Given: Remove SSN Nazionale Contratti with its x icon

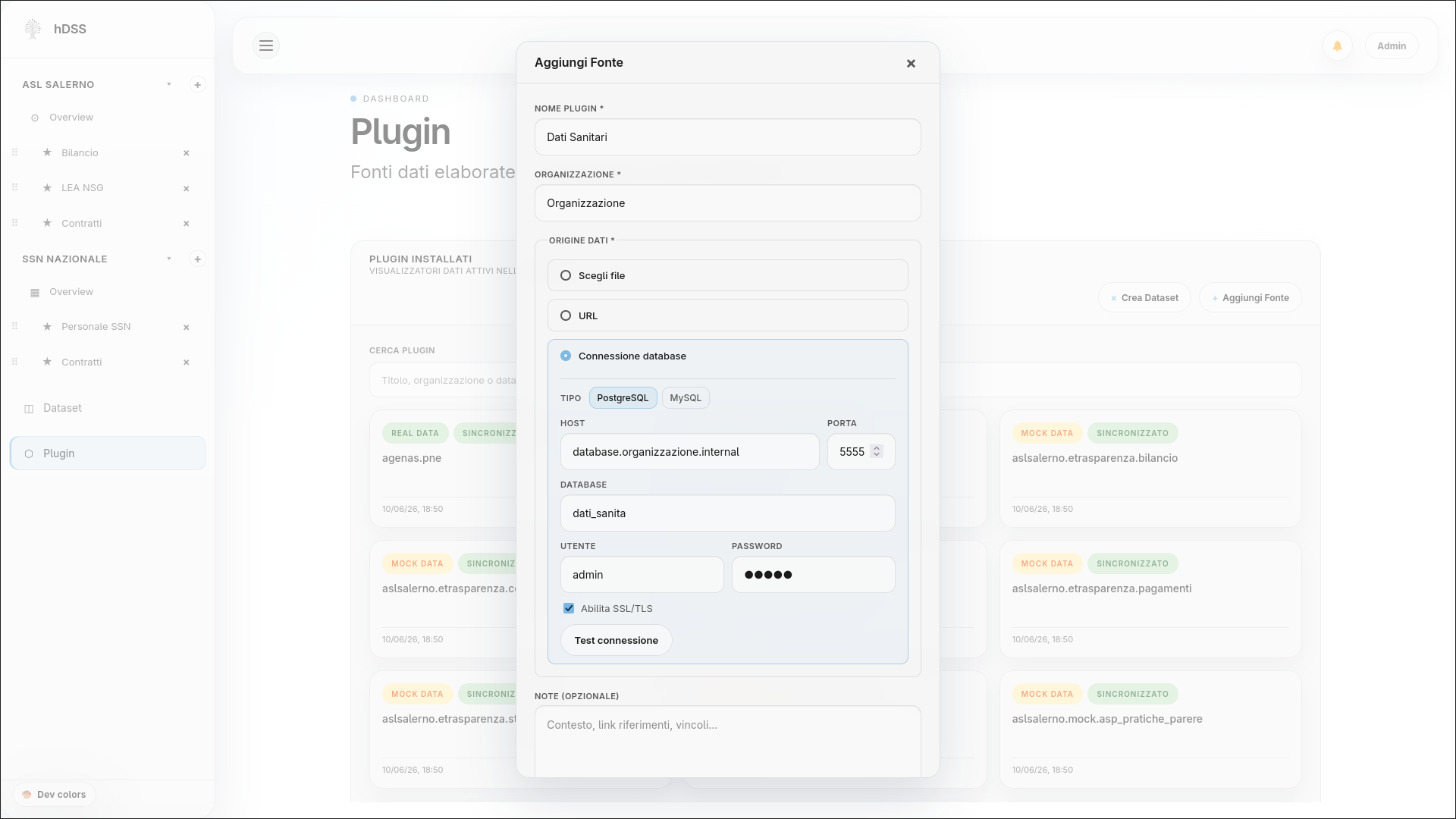Looking at the screenshot, I should pos(187,362).
